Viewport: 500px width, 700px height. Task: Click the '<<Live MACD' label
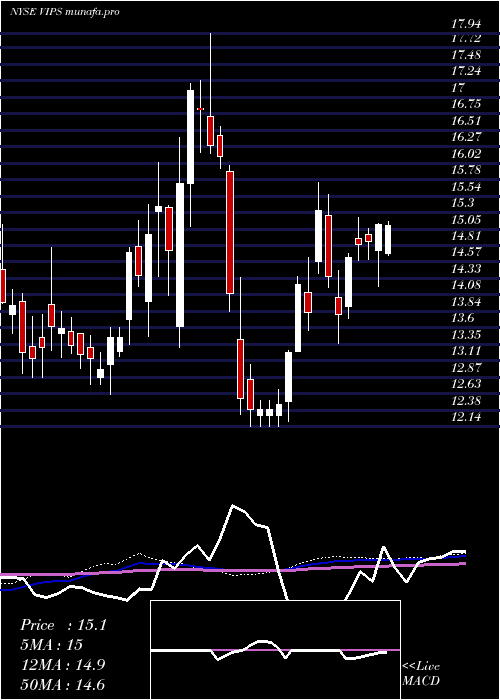[421, 674]
